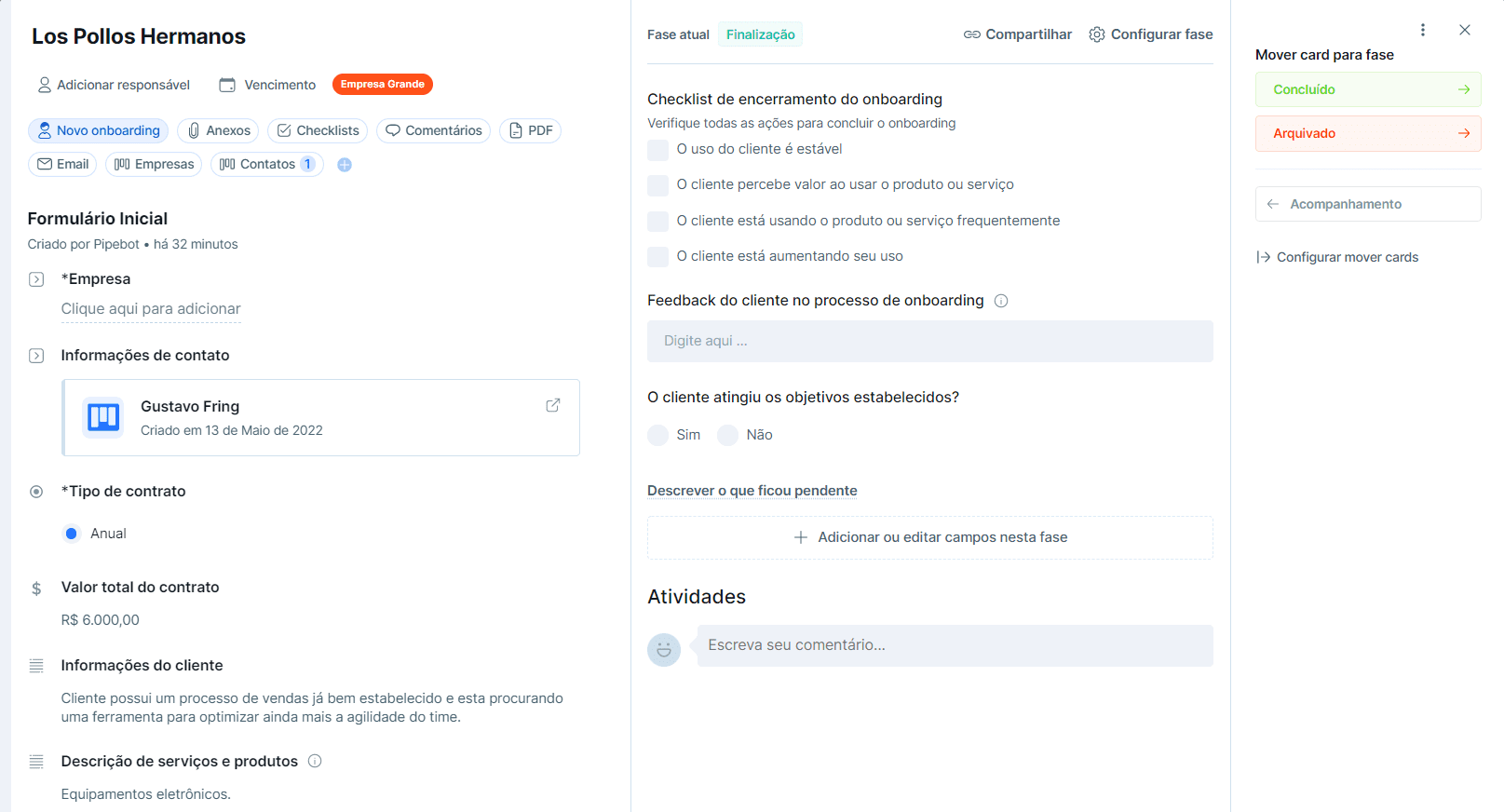This screenshot has width=1504, height=812.
Task: Click the Adicionar responsável text
Action: [123, 85]
